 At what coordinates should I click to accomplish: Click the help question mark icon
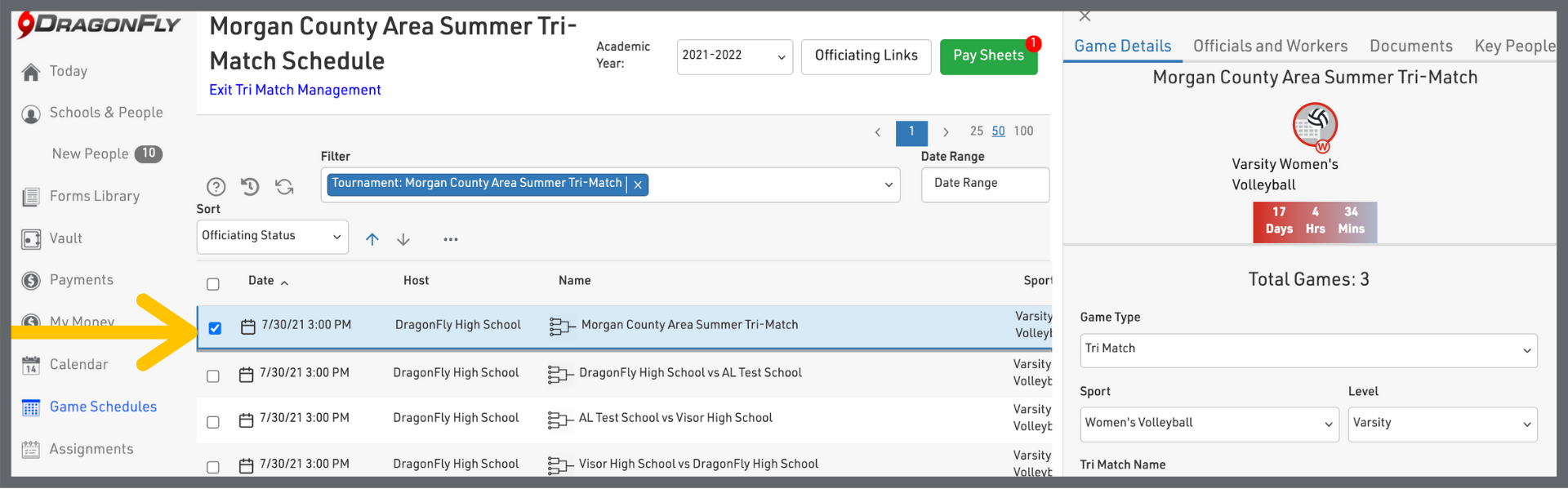(x=216, y=187)
